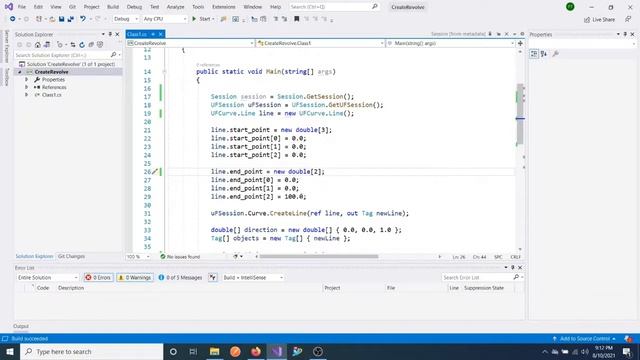Expand the Properties tree node
Image resolution: width=640 pixels, height=360 pixels.
coord(27,79)
